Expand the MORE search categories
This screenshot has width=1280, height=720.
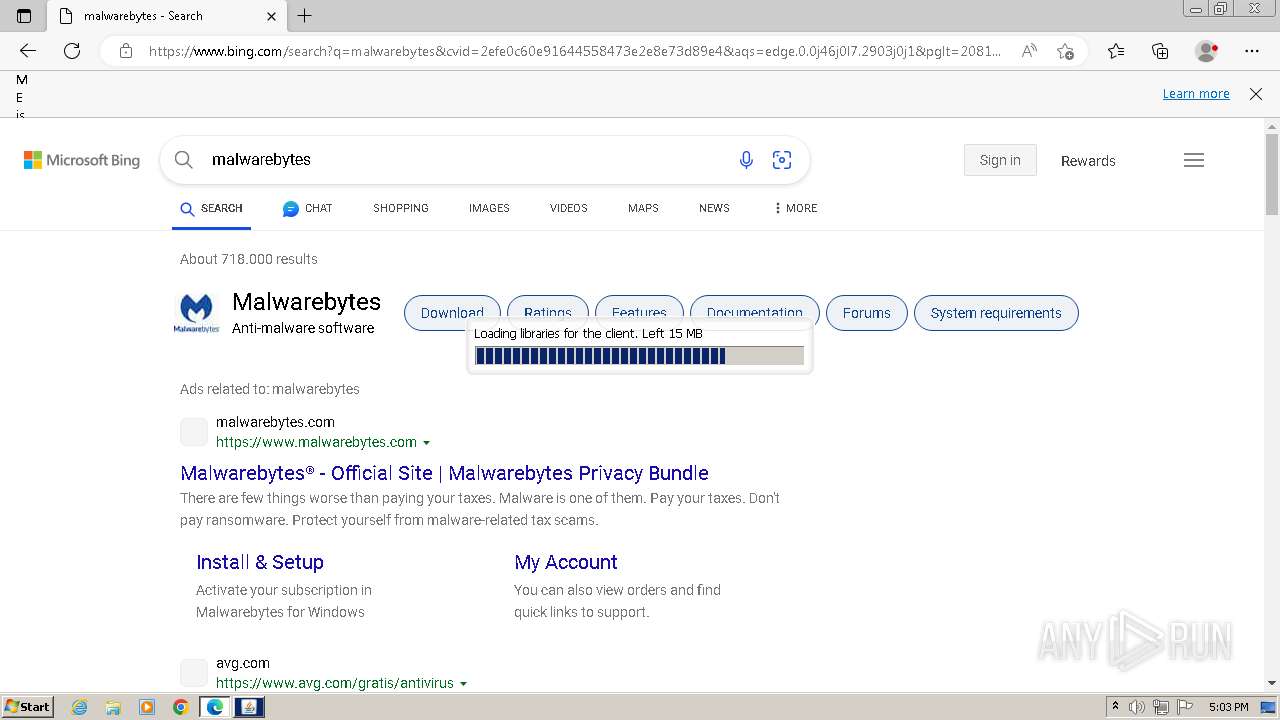click(795, 208)
